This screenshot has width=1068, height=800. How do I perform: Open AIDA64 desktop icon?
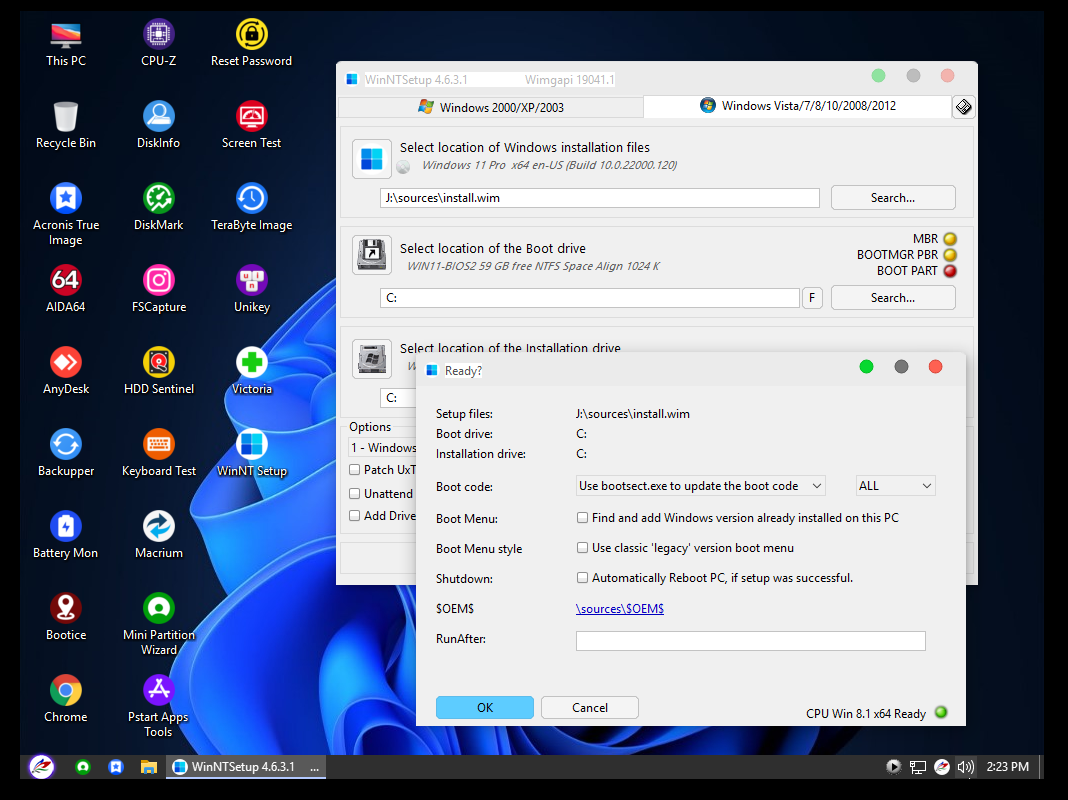coord(65,289)
